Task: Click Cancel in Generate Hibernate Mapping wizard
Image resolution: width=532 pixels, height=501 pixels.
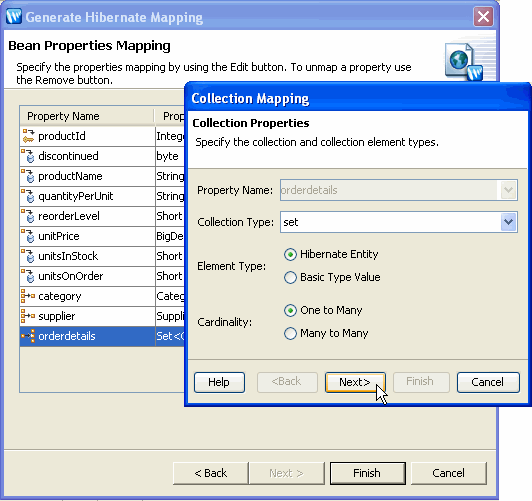Action: point(449,473)
